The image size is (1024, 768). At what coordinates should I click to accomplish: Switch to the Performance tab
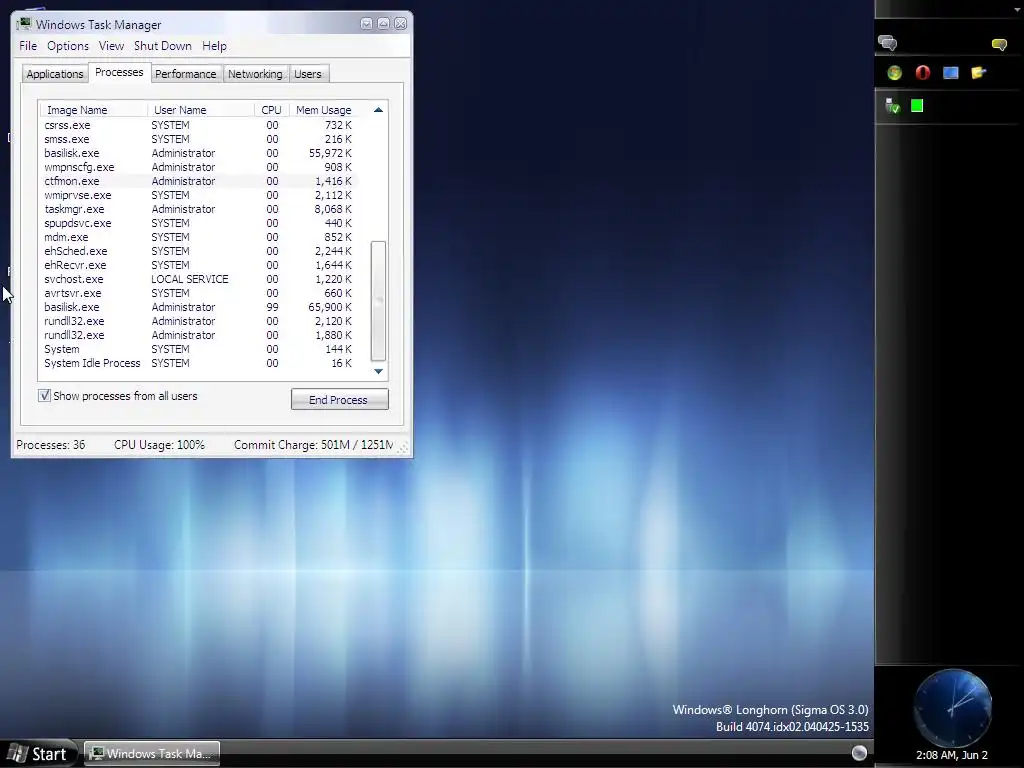[185, 74]
